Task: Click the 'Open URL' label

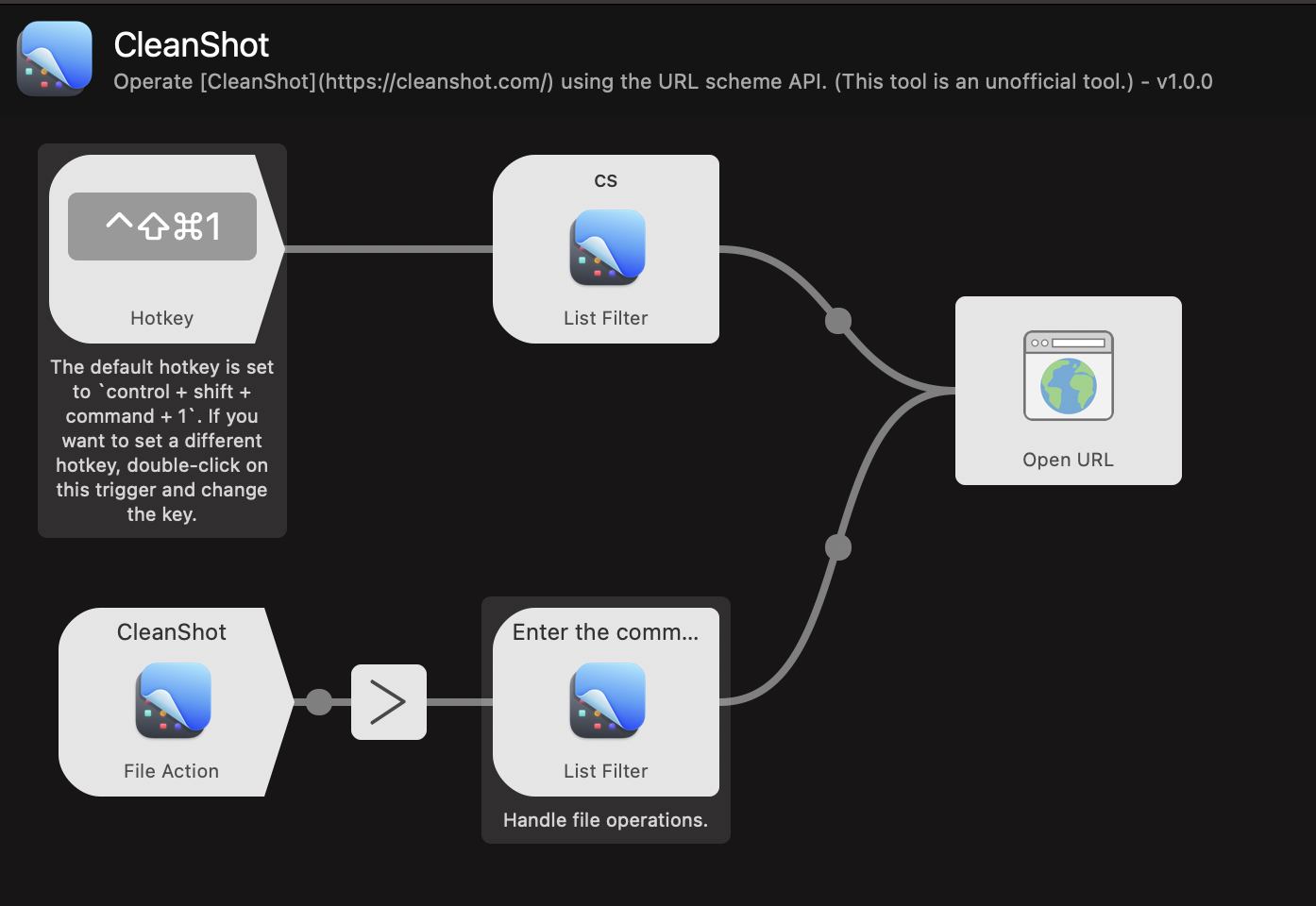Action: (1069, 460)
